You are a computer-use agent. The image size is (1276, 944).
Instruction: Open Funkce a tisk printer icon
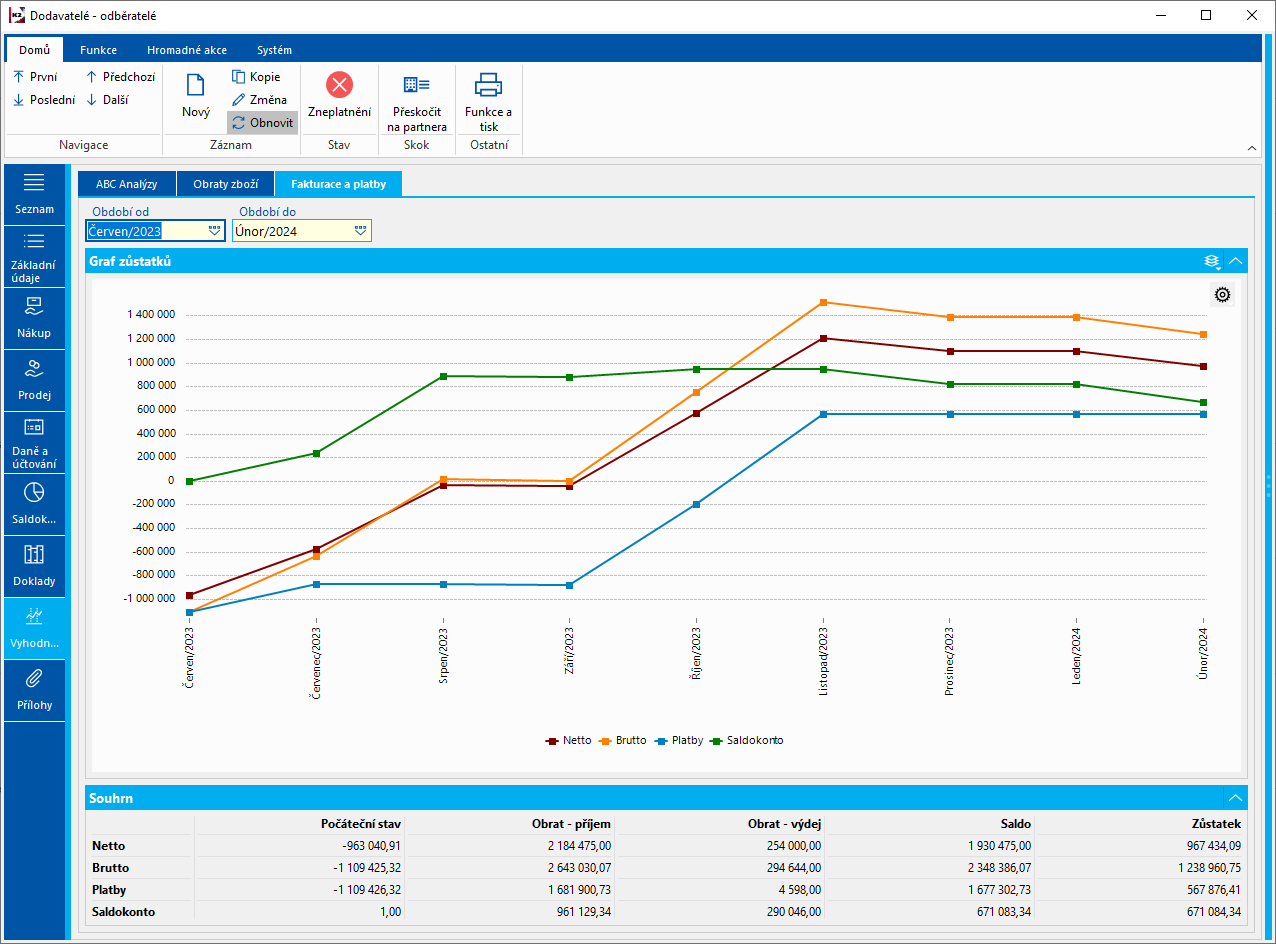tap(488, 86)
